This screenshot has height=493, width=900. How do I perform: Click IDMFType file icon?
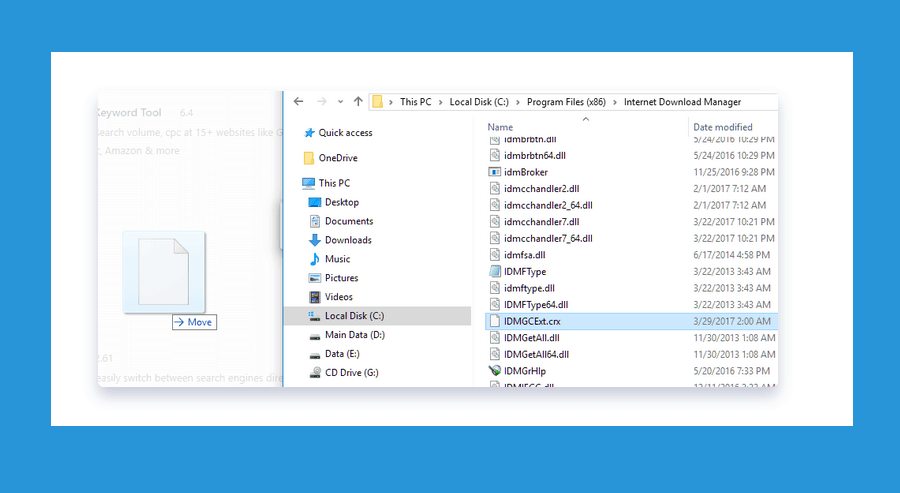pos(494,271)
